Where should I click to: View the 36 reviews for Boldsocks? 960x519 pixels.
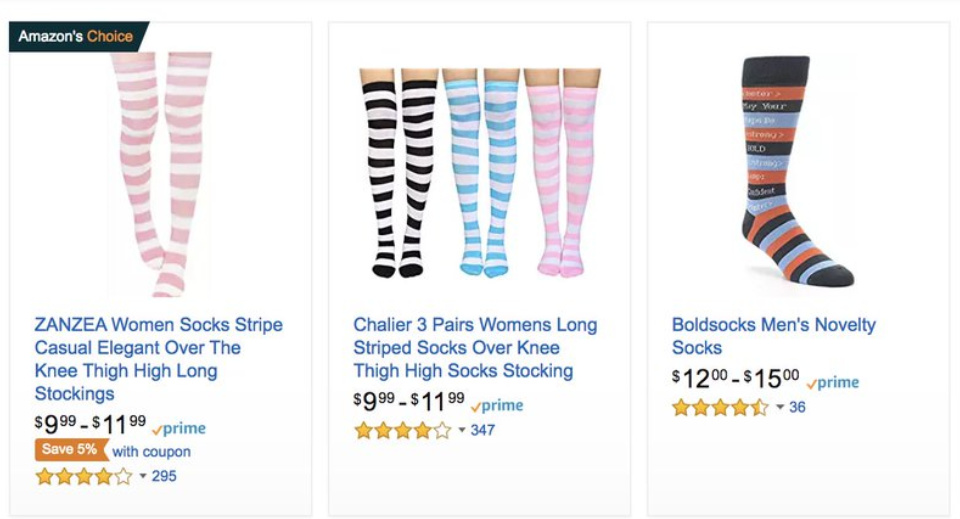click(x=797, y=407)
